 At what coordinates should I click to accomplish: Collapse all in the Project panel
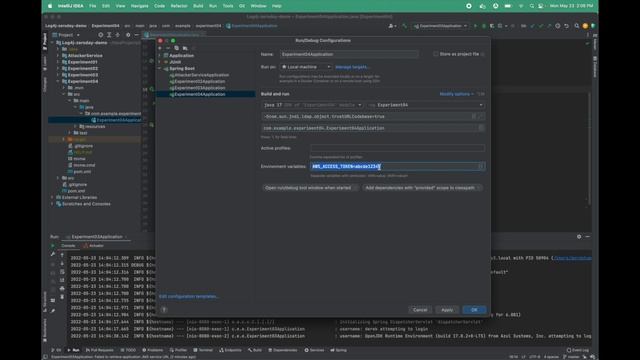point(118,35)
